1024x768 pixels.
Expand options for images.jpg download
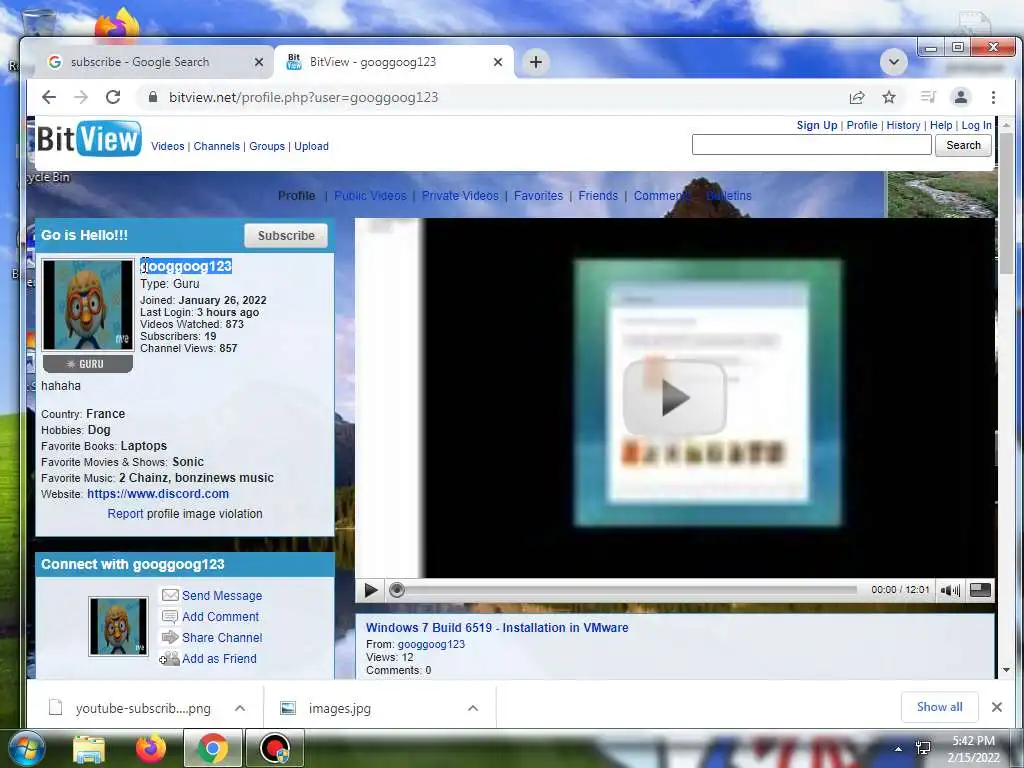point(473,708)
